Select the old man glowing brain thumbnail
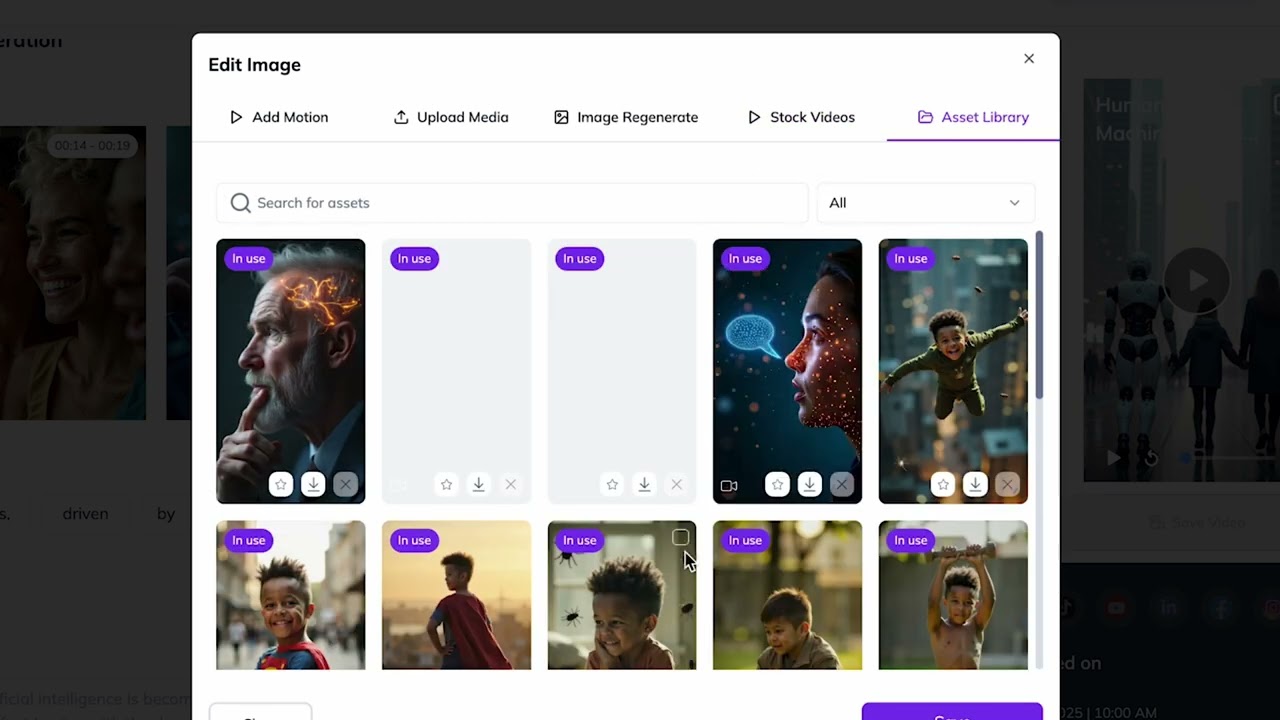The height and width of the screenshot is (720, 1280). pyautogui.click(x=291, y=371)
